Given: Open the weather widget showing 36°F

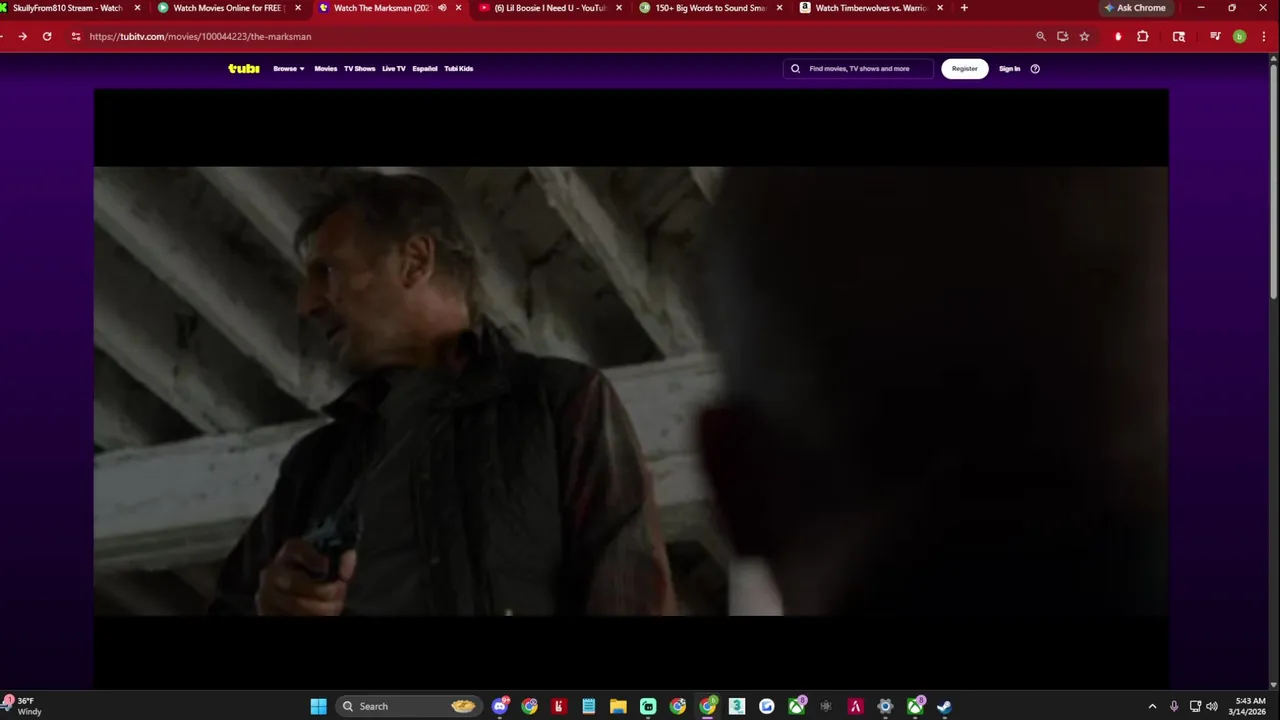Looking at the screenshot, I should (24, 706).
